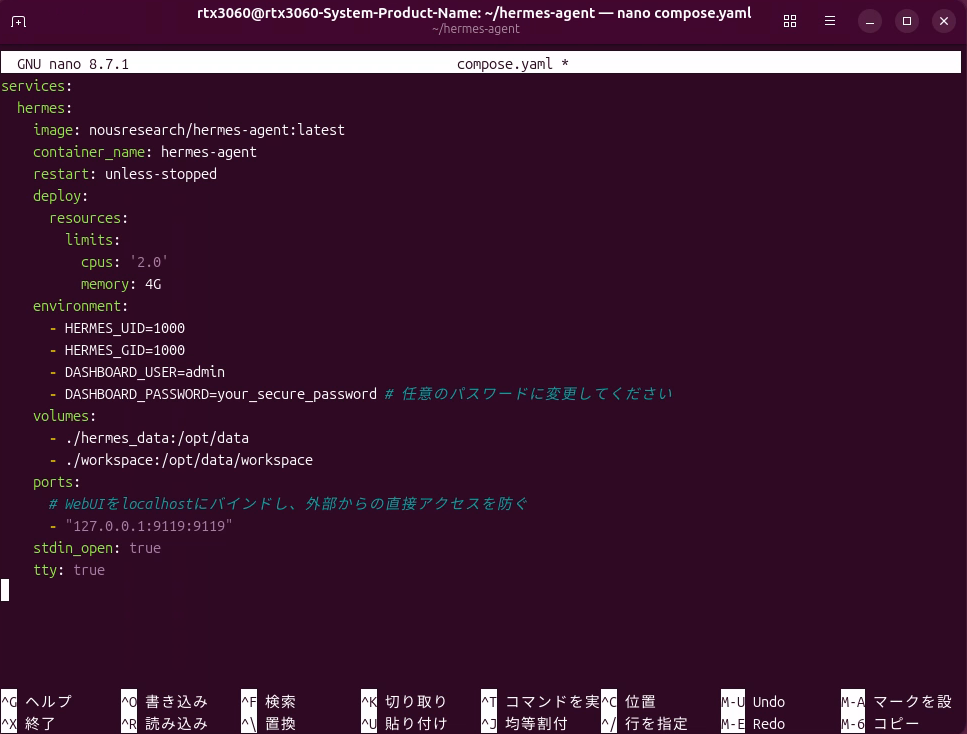967x734 pixels.
Task: Click the 'compose.yaml *' filename in nano title bar
Action: point(512,64)
